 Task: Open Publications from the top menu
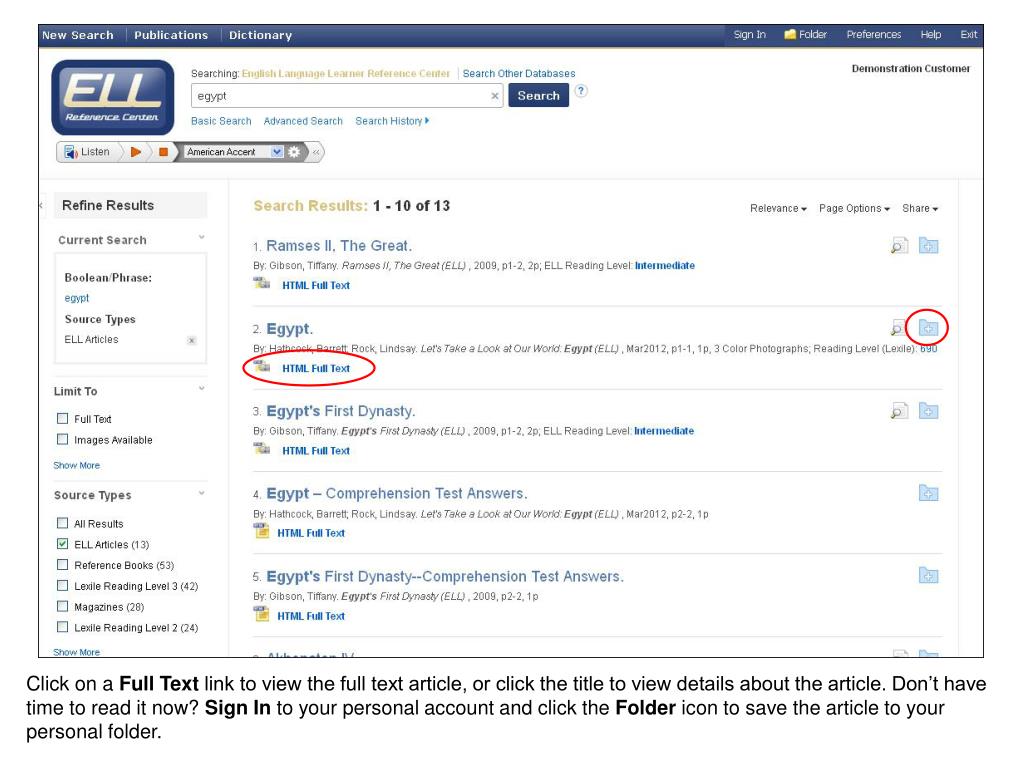pos(171,35)
